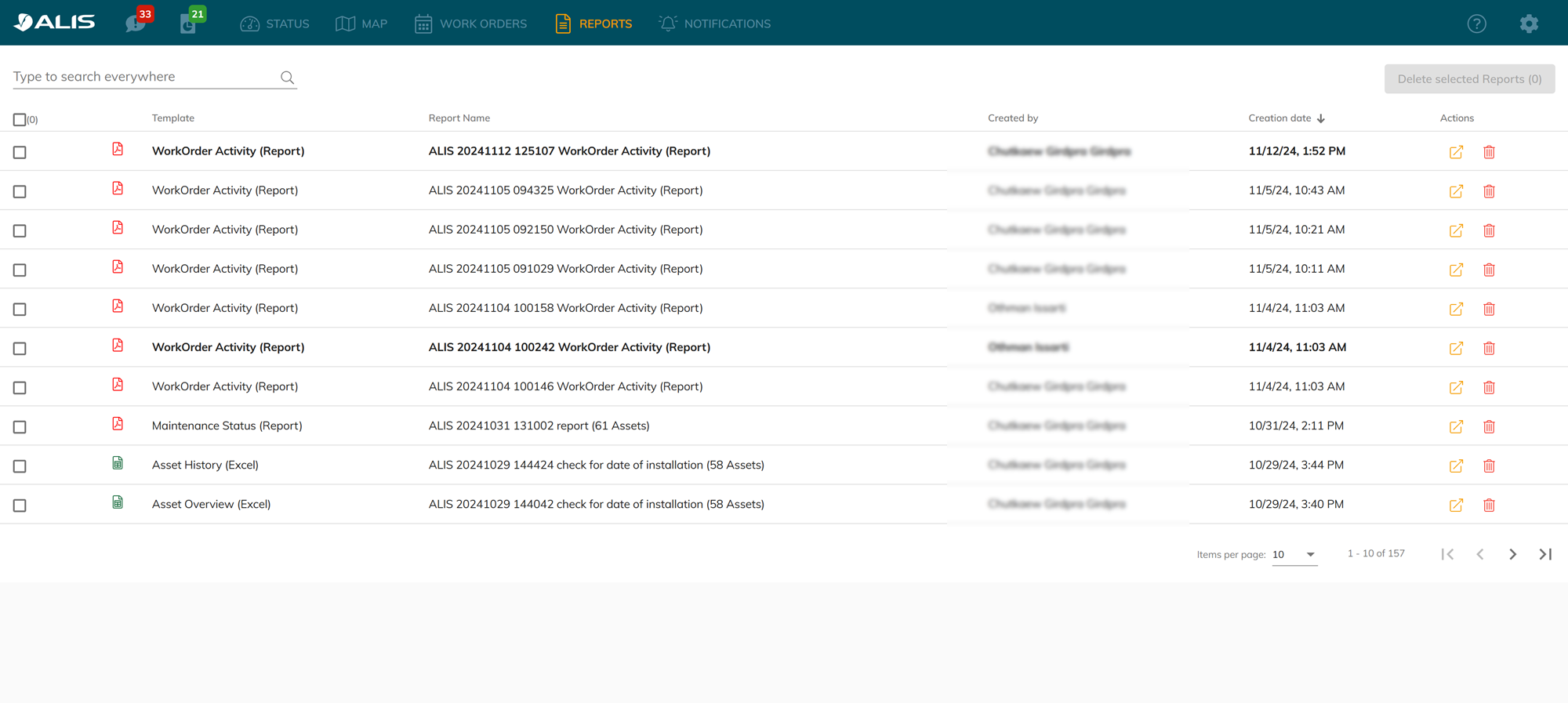
Task: Delete the Asset Overview (Excel) report
Action: [1489, 505]
